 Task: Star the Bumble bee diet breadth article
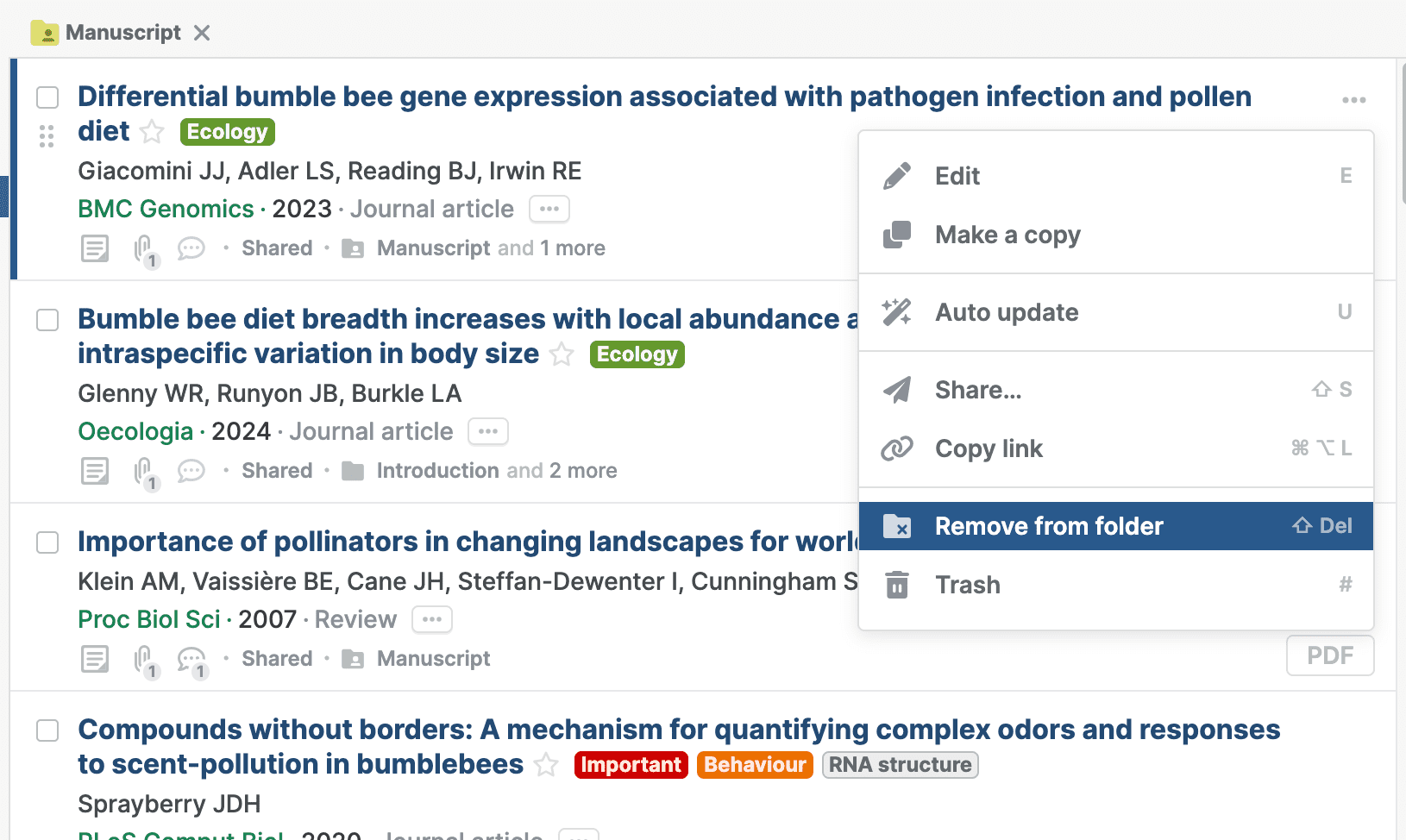pos(562,354)
